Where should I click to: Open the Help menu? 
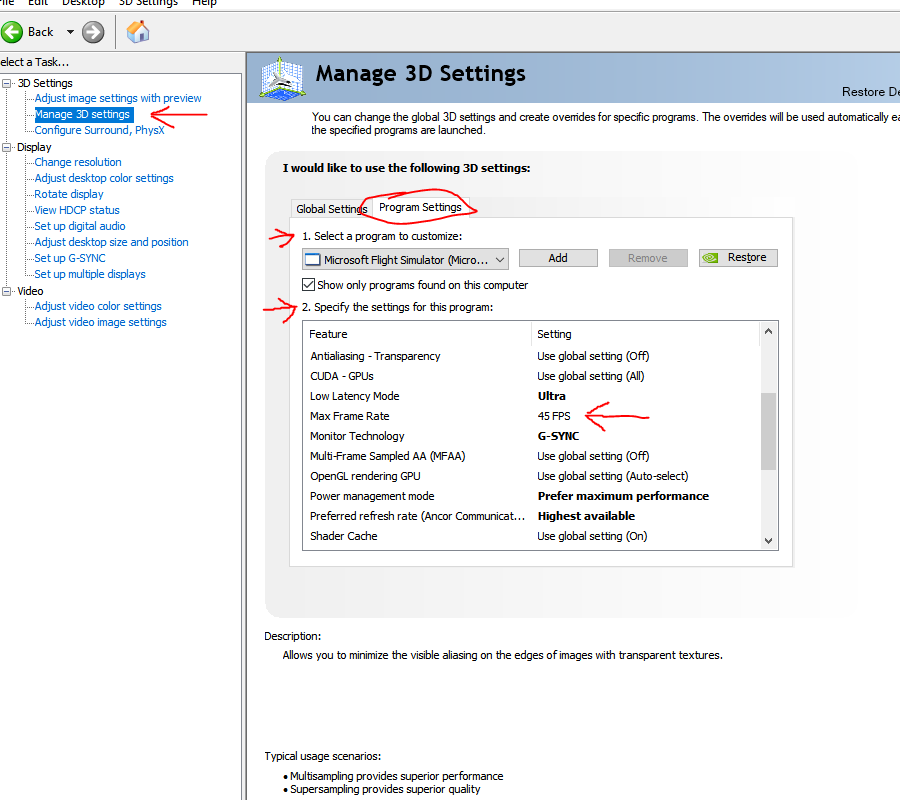pos(204,3)
